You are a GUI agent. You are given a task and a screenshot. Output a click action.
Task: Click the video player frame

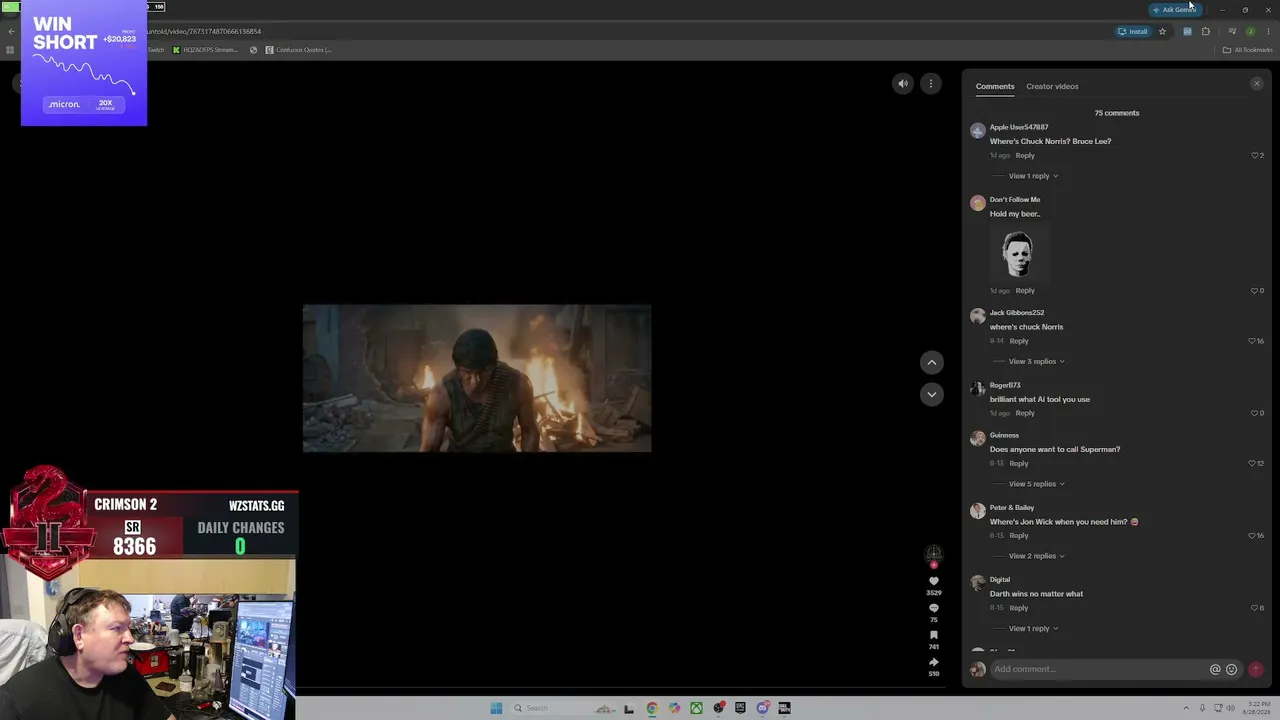pyautogui.click(x=477, y=378)
